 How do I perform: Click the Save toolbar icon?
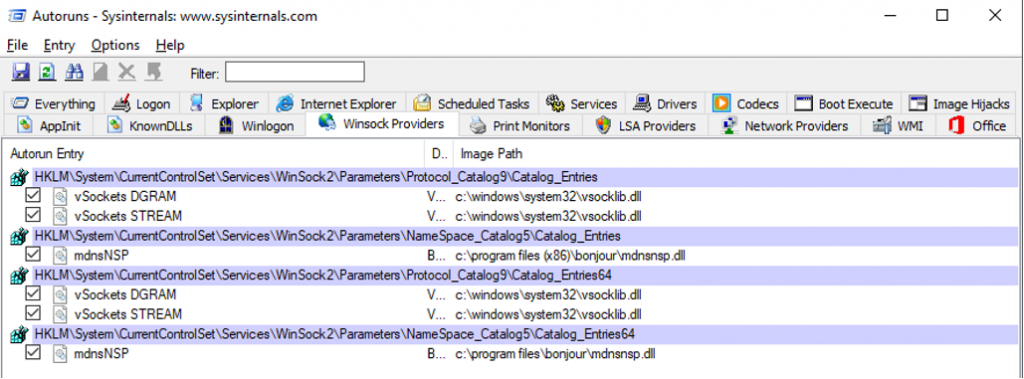[x=21, y=71]
